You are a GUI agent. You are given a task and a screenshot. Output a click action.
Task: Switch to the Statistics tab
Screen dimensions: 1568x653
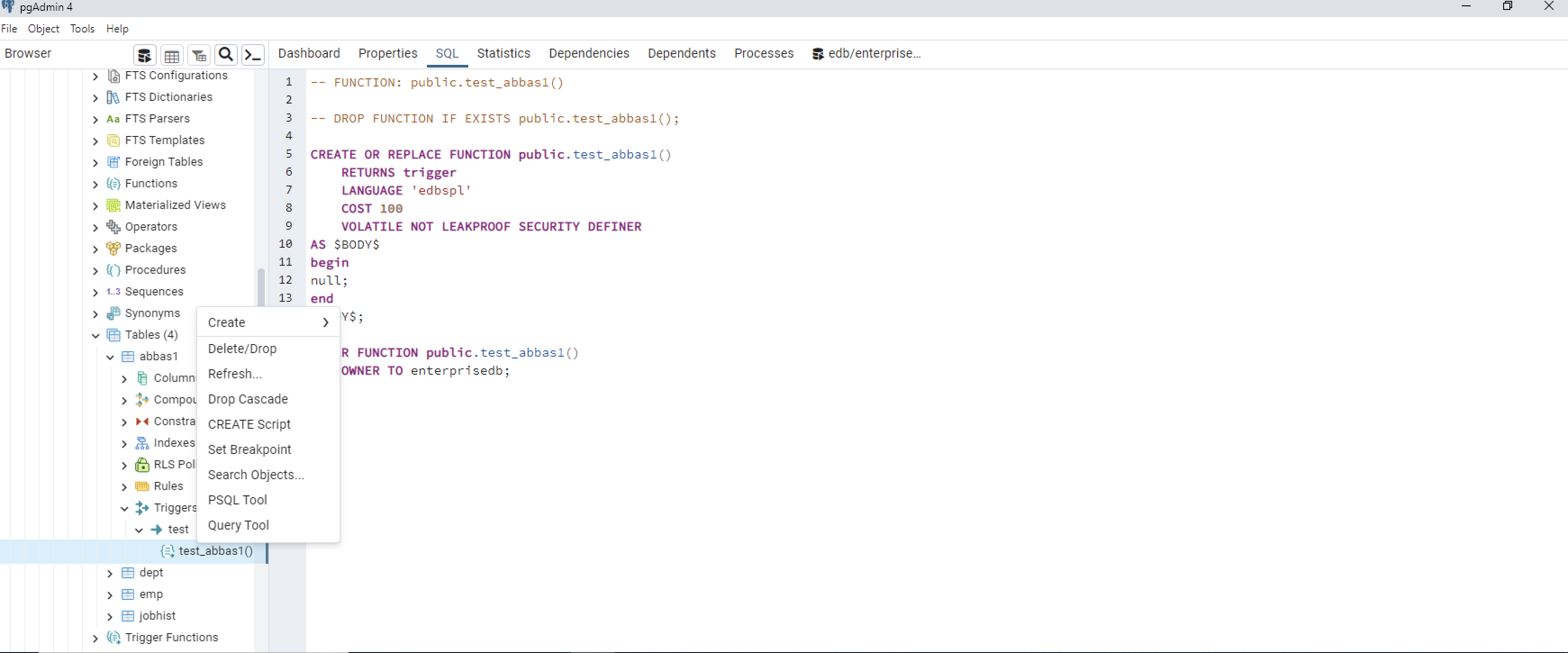coord(503,54)
